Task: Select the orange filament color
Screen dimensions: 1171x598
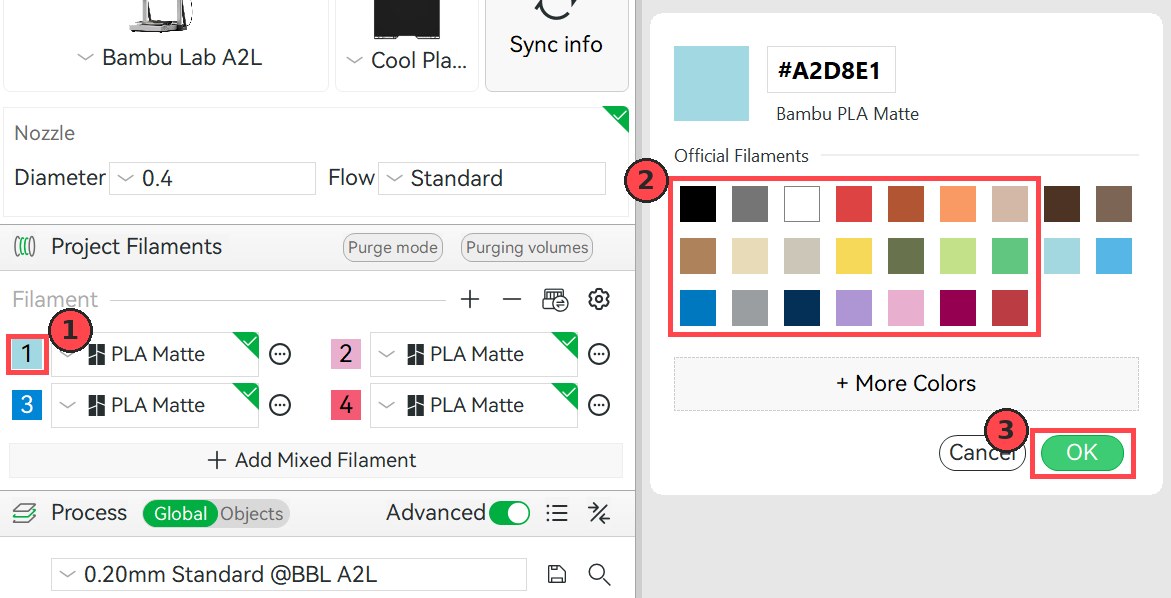Action: click(x=957, y=205)
